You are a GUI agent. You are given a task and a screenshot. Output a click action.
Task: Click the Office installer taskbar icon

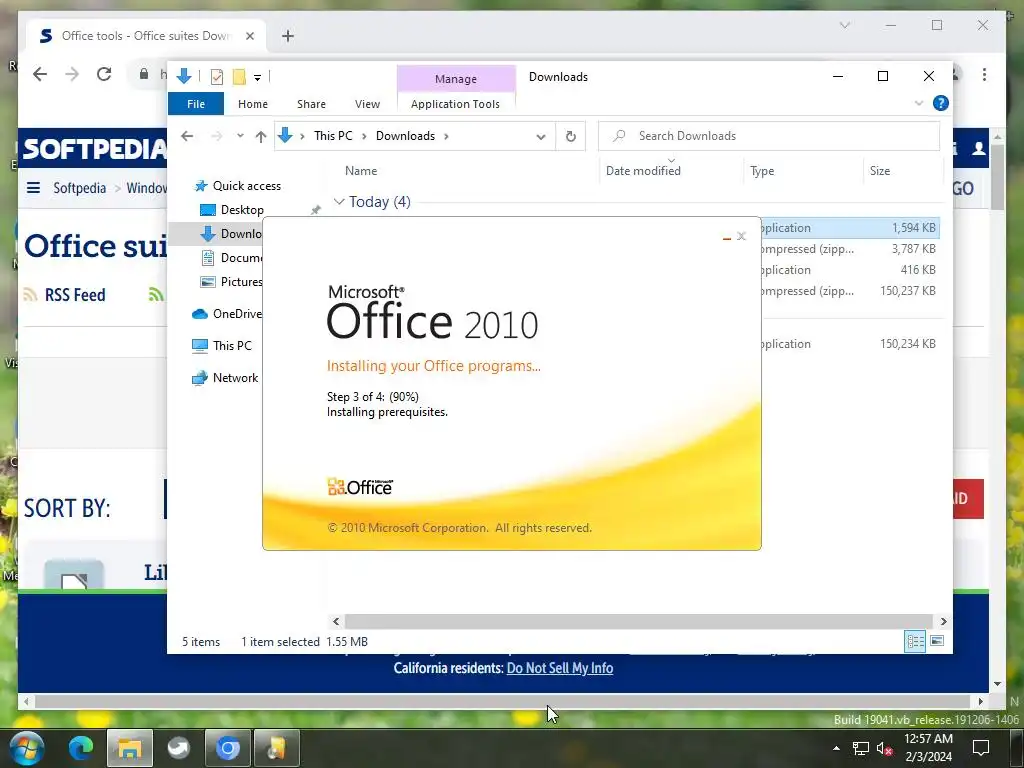(276, 748)
